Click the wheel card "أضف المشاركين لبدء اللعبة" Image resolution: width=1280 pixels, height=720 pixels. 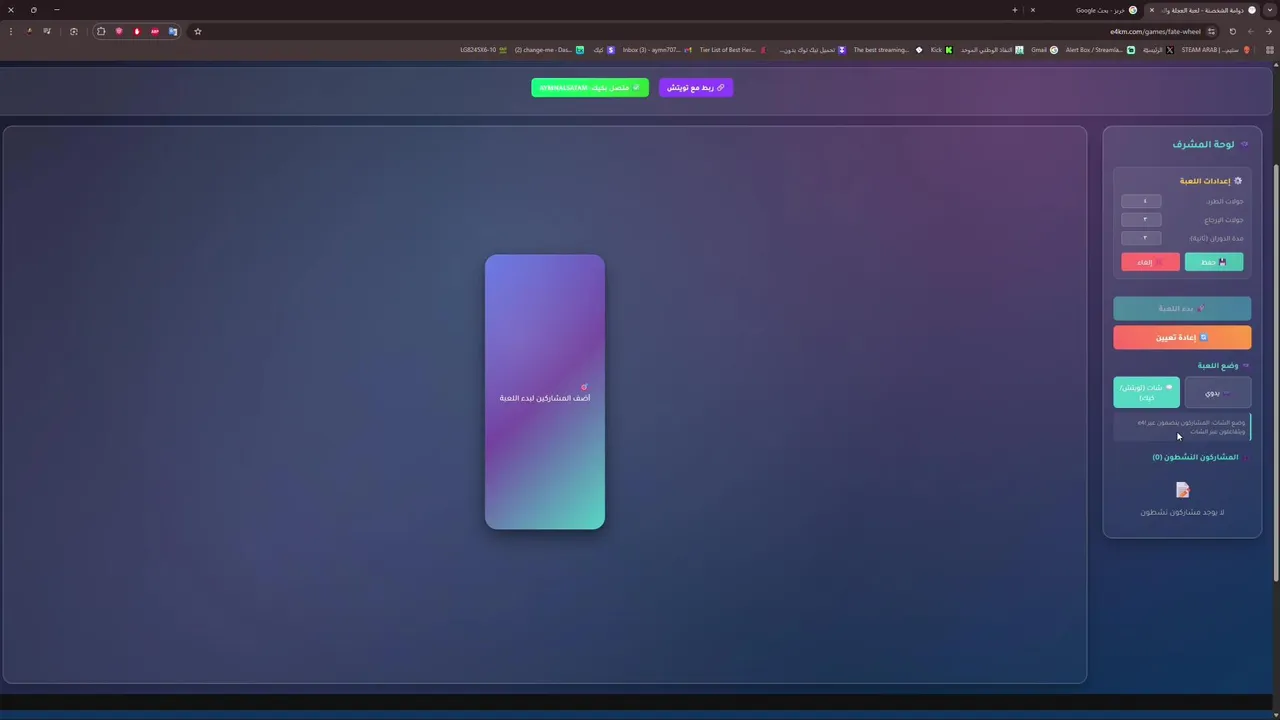pos(545,392)
